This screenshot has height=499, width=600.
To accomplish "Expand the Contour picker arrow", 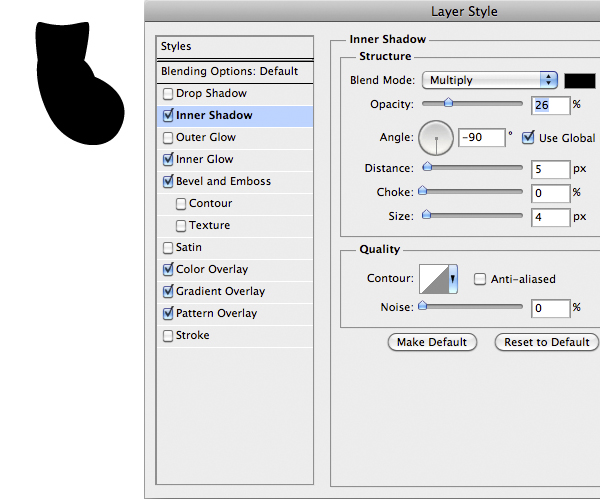I will click(453, 279).
